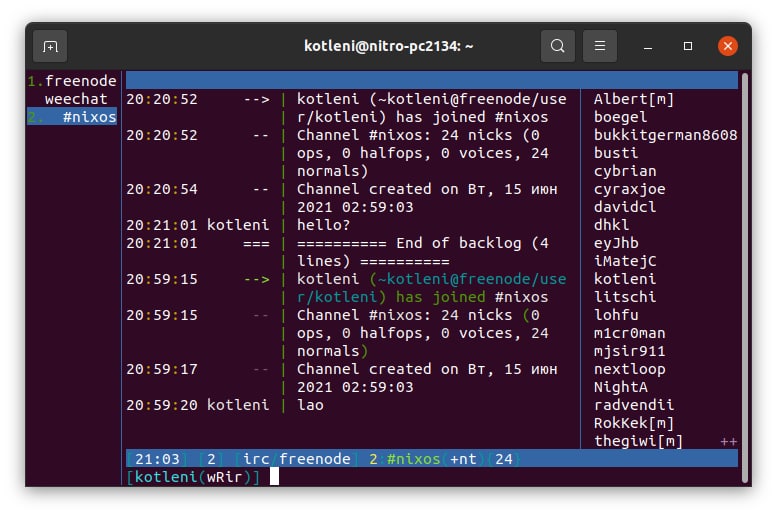Click the 21:03 status bar time
The width and height of the screenshot is (777, 515).
pos(157,459)
